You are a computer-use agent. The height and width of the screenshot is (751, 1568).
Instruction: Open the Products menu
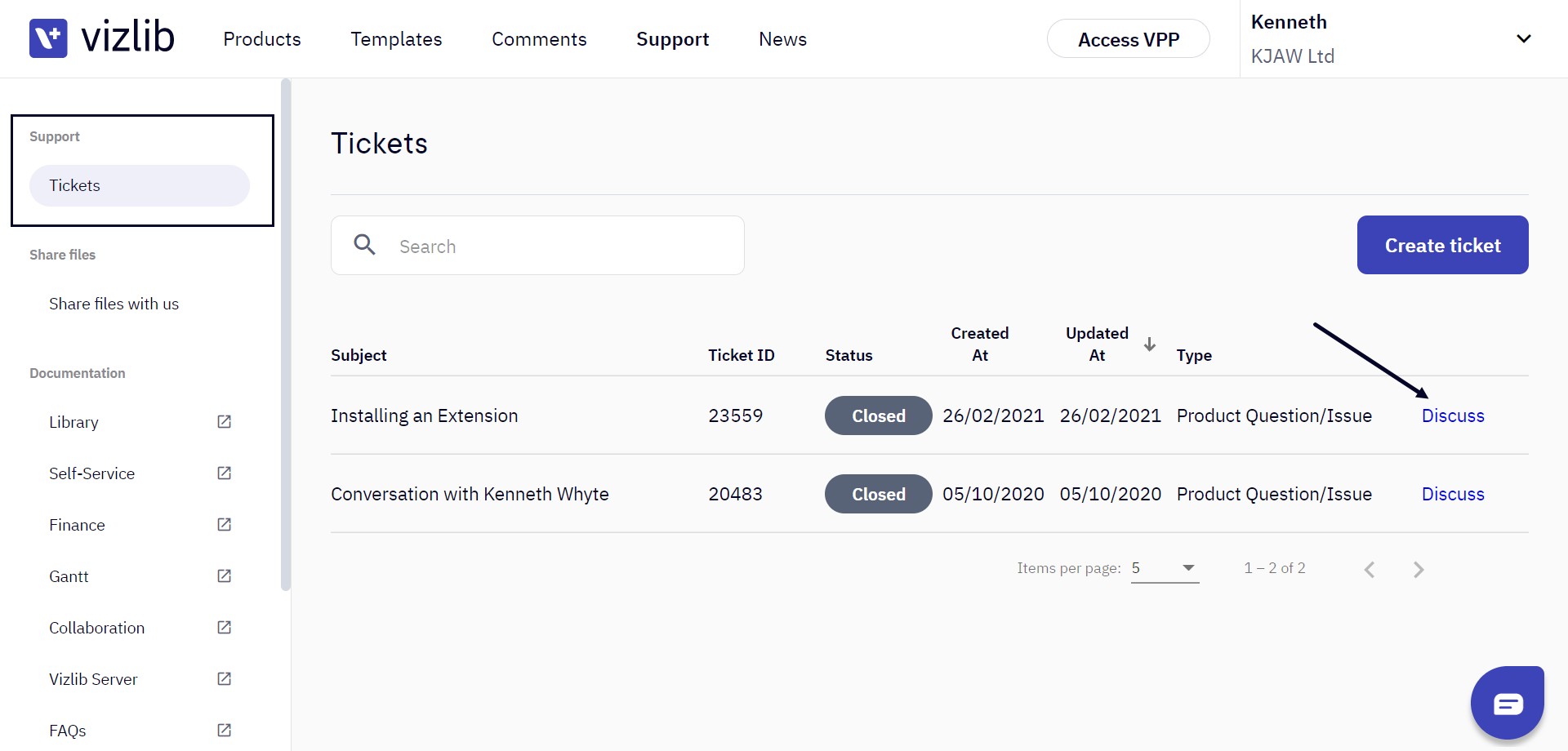[262, 39]
